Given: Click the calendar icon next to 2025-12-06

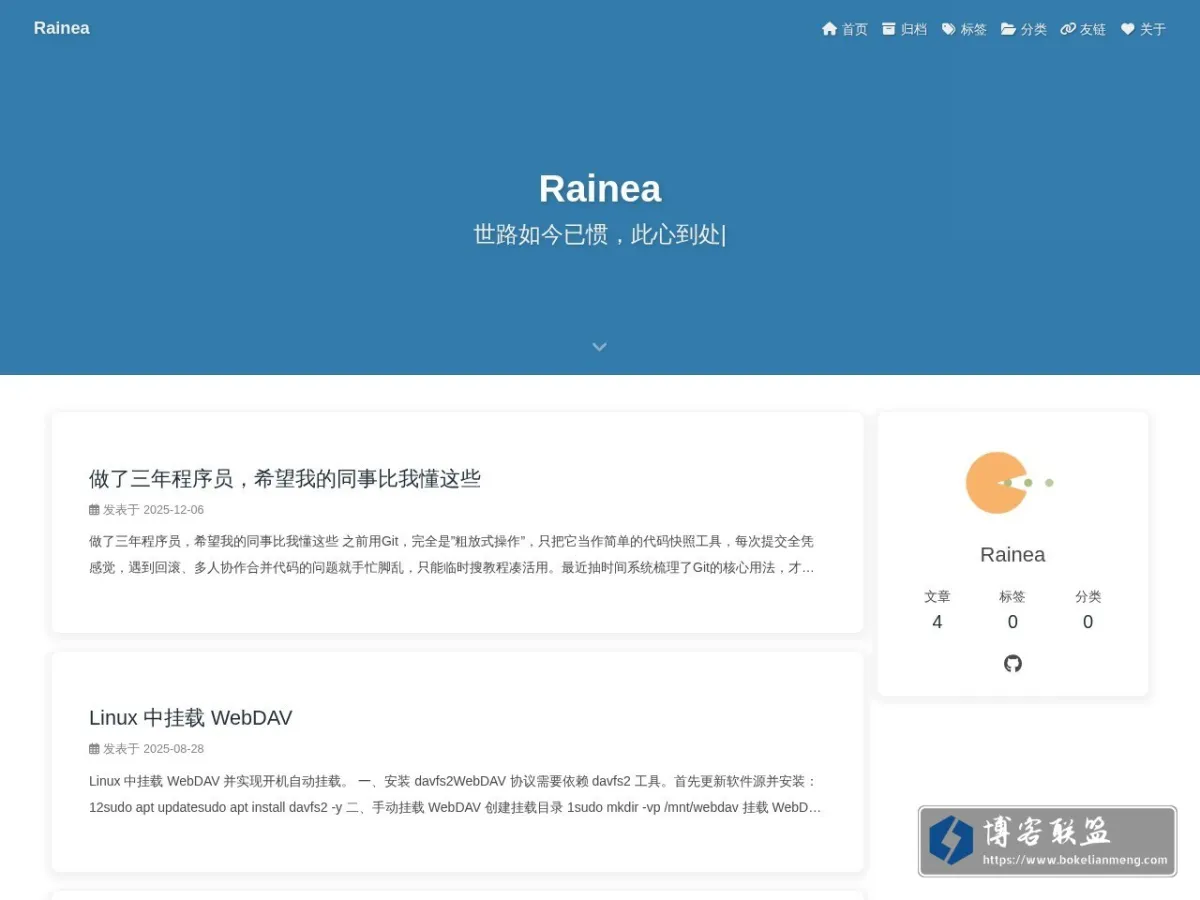Looking at the screenshot, I should pos(94,510).
